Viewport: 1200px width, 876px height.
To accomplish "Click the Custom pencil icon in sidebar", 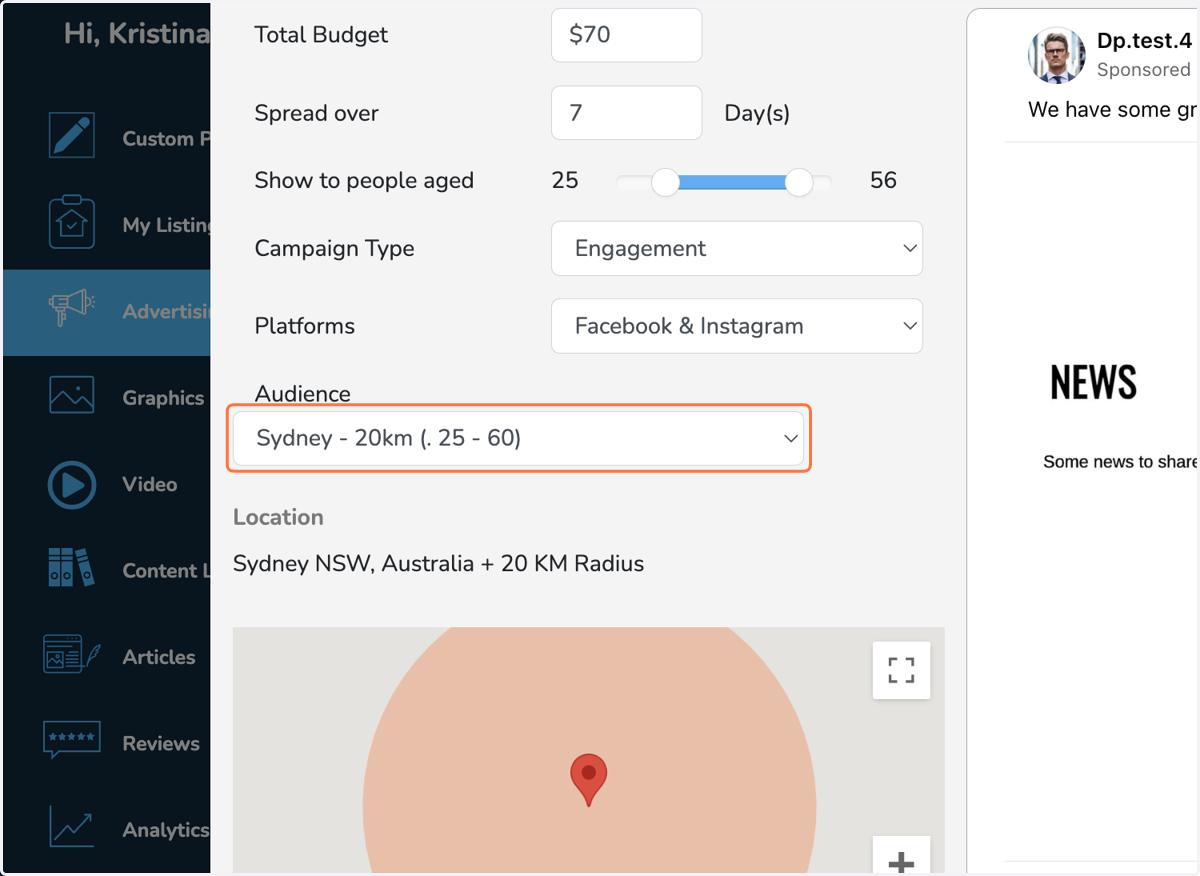I will (x=72, y=135).
